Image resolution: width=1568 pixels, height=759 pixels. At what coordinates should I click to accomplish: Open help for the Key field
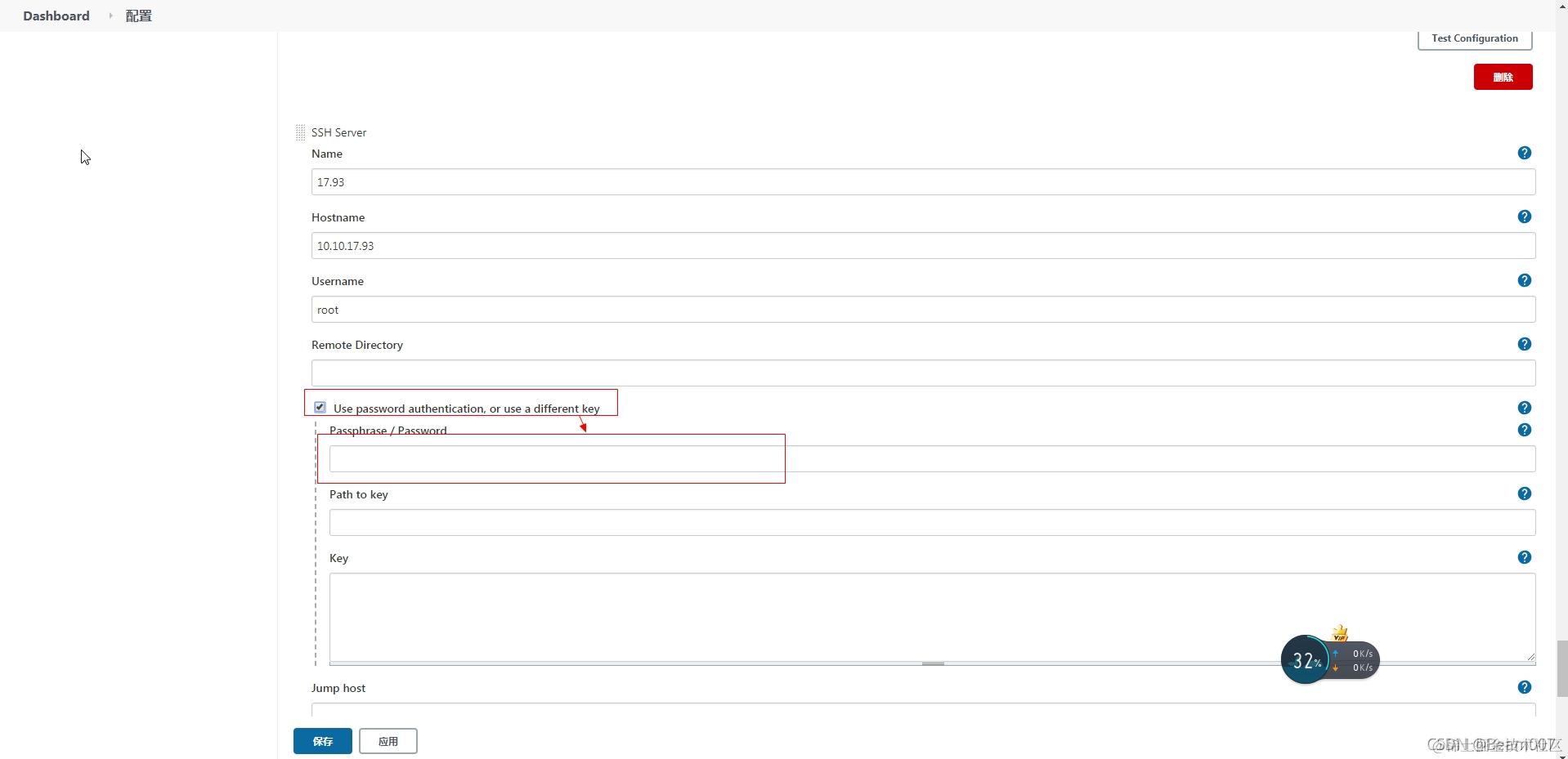pos(1524,557)
